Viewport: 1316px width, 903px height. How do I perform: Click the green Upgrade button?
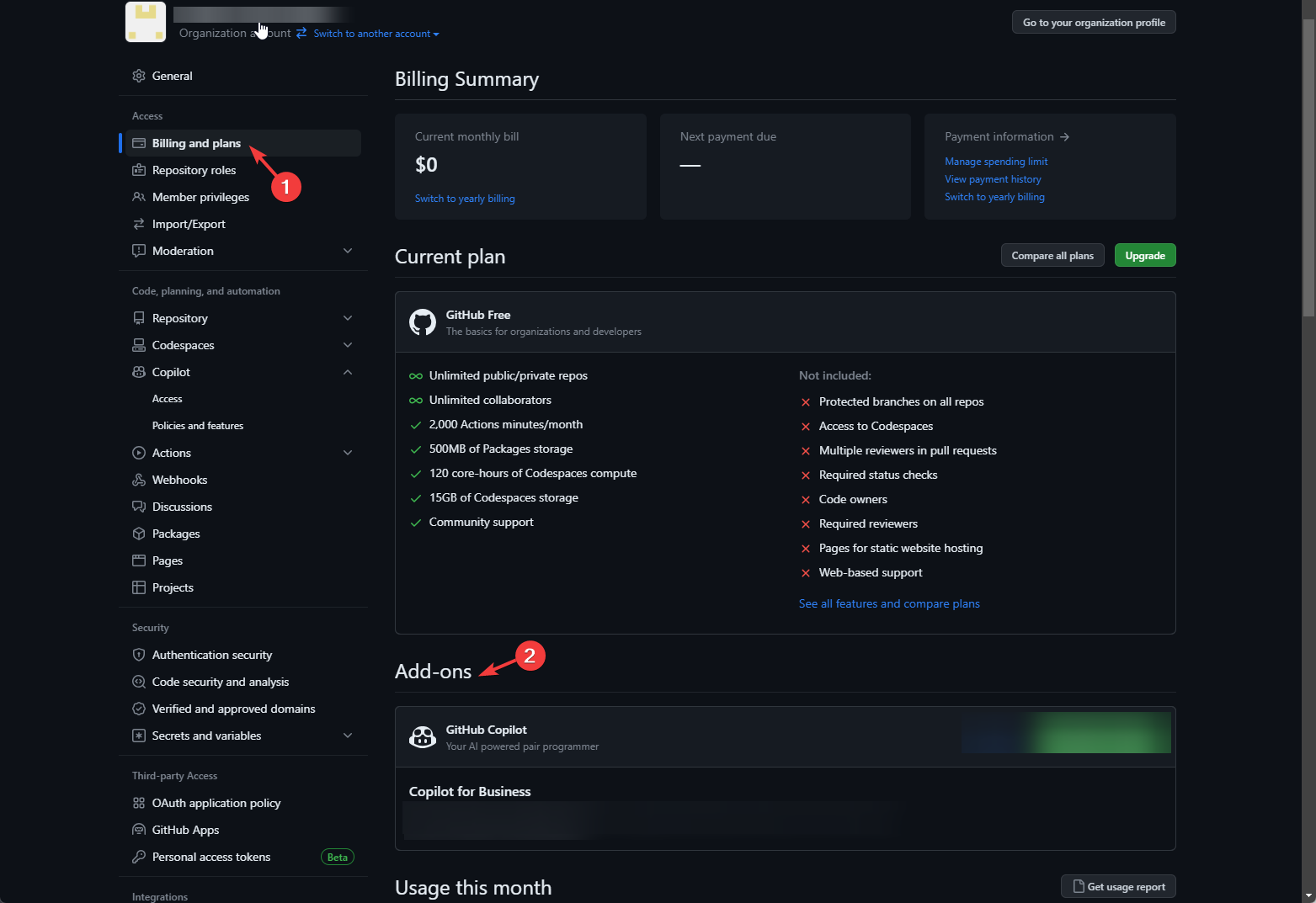[x=1144, y=255]
